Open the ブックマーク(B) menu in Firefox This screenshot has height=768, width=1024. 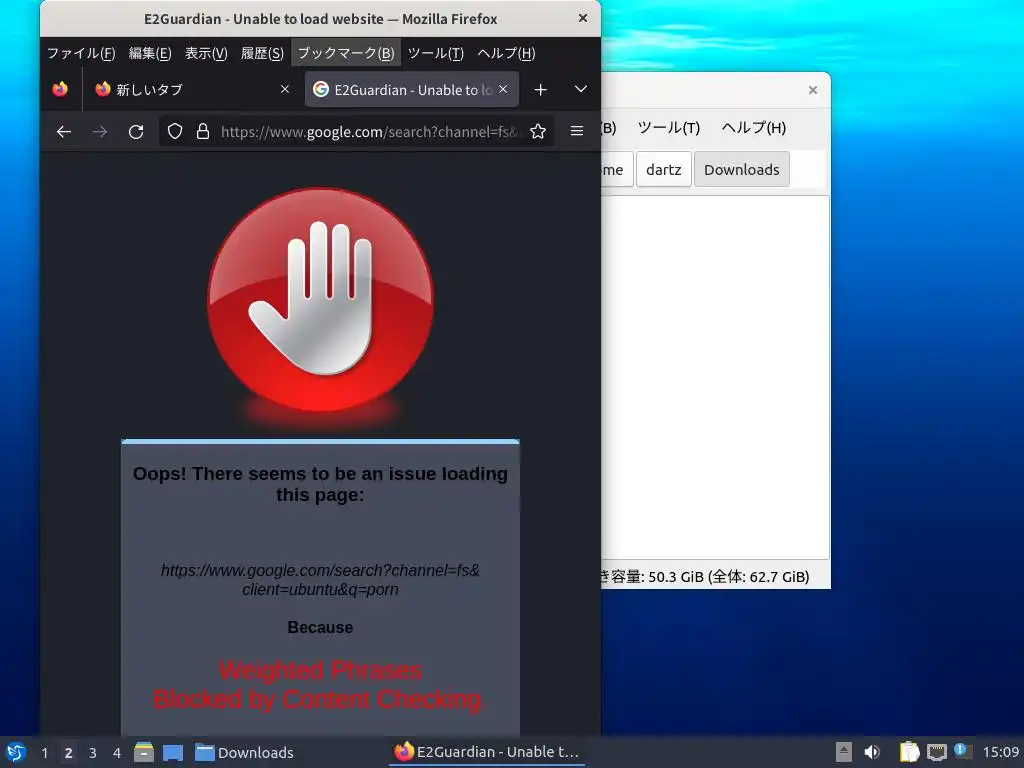(346, 54)
